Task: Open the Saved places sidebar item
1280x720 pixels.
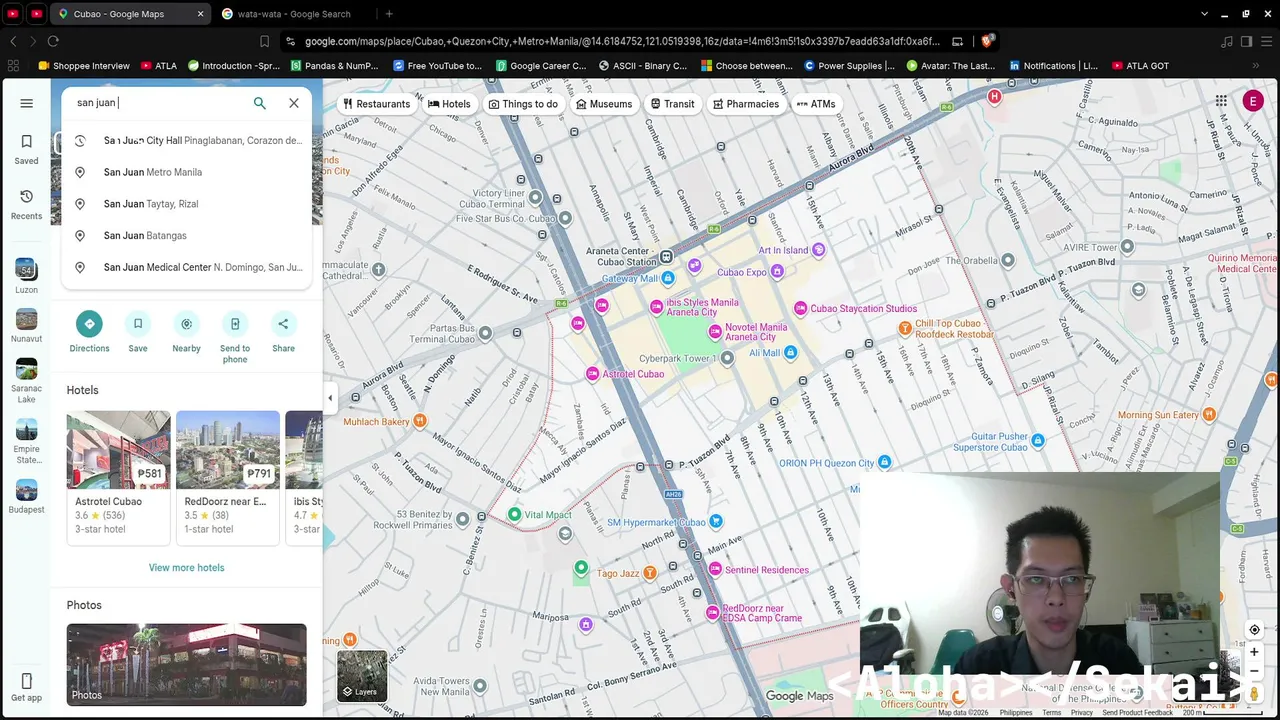Action: click(x=27, y=149)
